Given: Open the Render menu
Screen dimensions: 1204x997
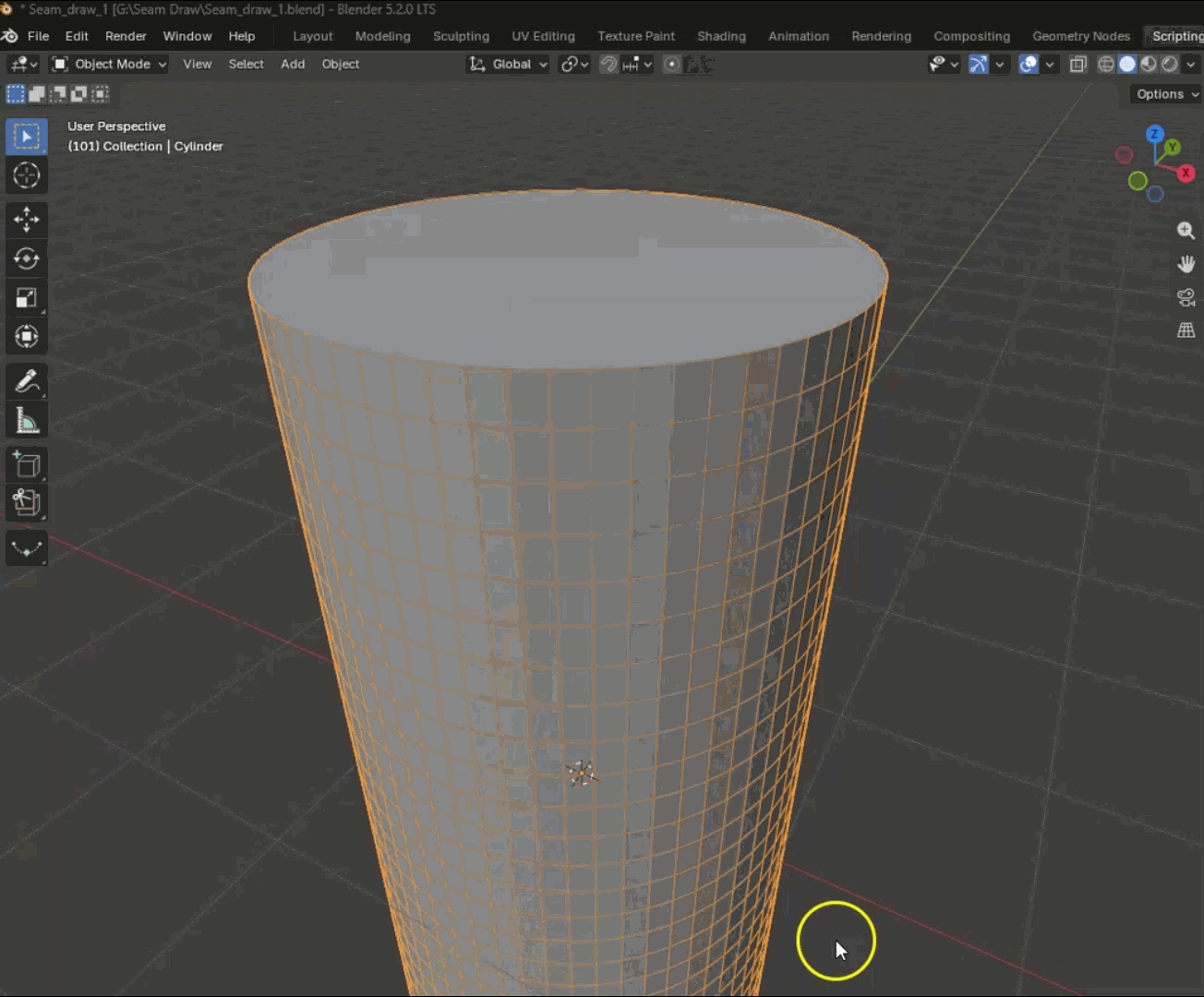Looking at the screenshot, I should (126, 36).
